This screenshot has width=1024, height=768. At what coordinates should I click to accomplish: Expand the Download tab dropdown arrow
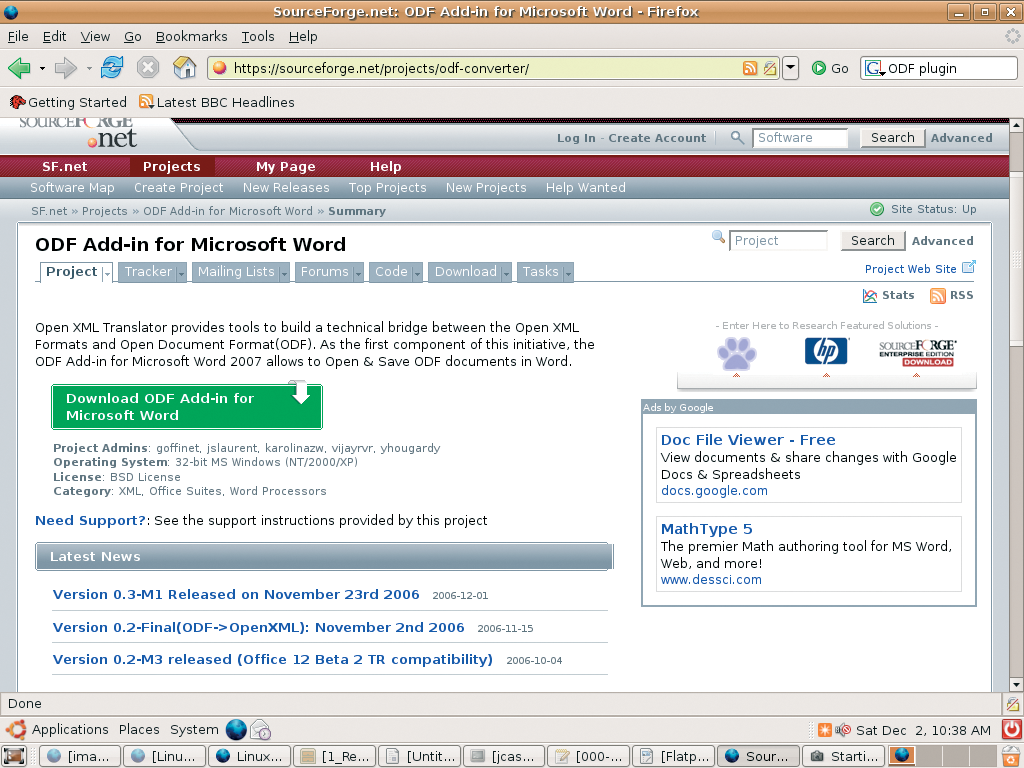click(506, 274)
